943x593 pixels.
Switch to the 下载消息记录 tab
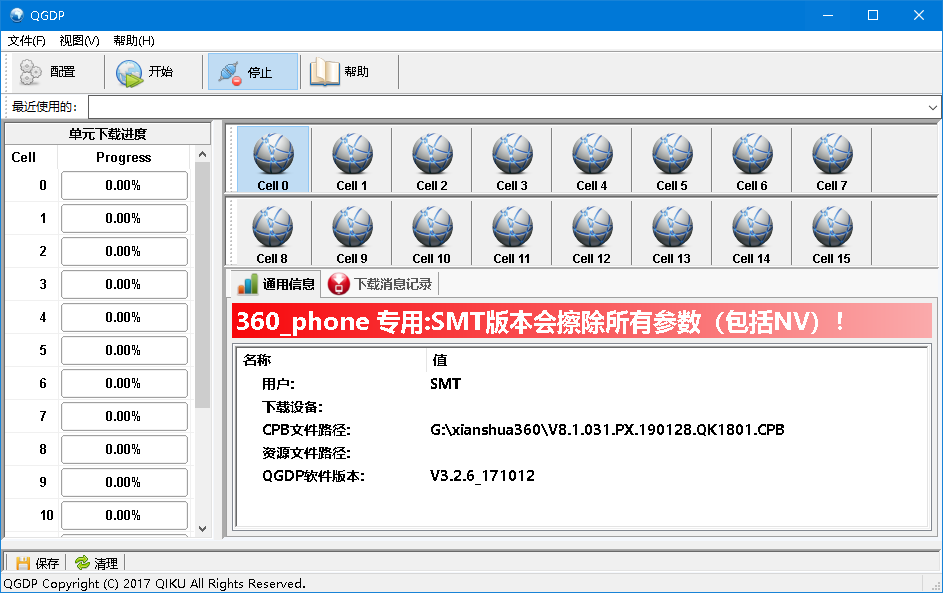tap(380, 284)
